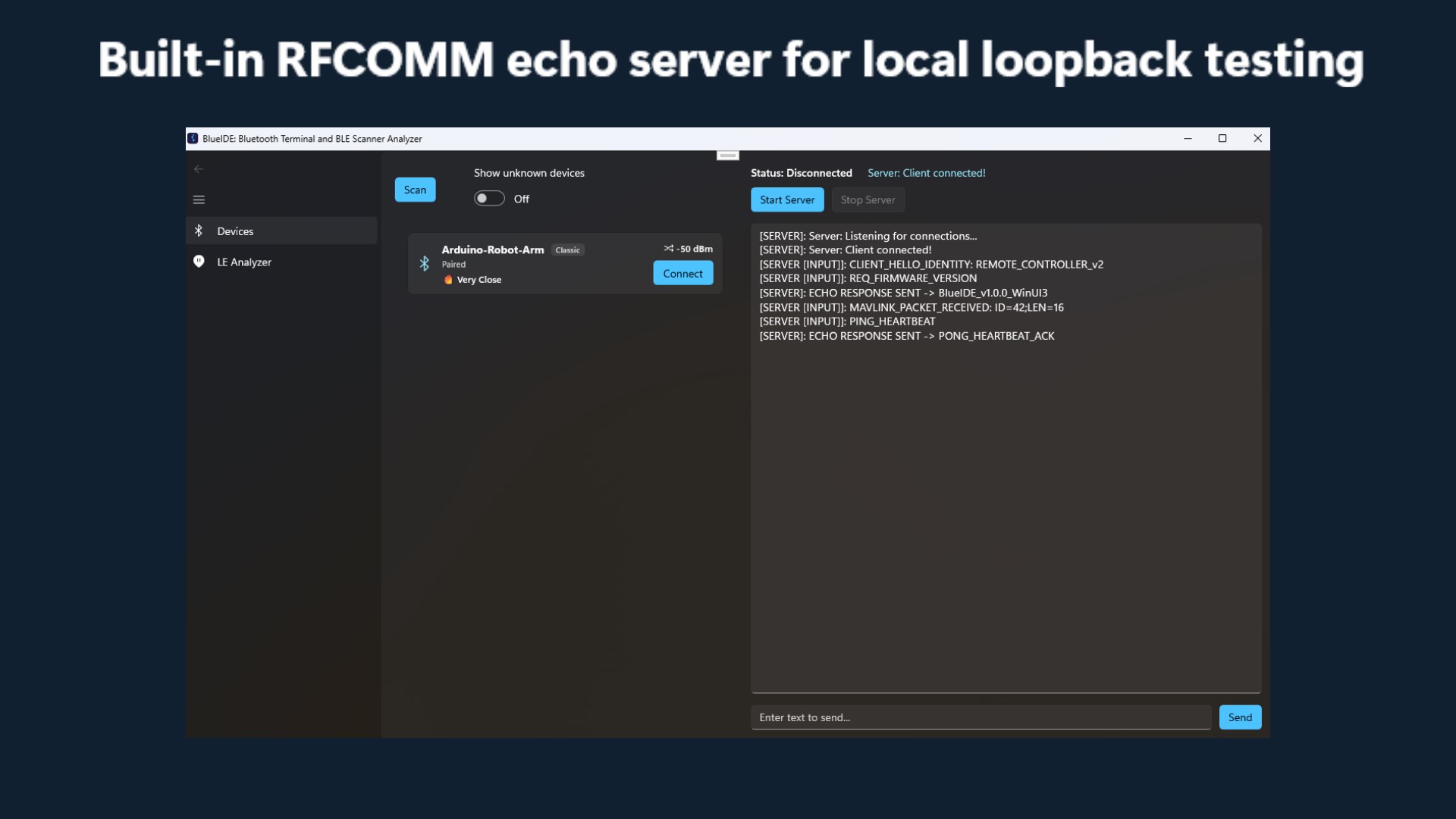The width and height of the screenshot is (1456, 819).
Task: Focus the Enter text to send field
Action: [x=981, y=717]
